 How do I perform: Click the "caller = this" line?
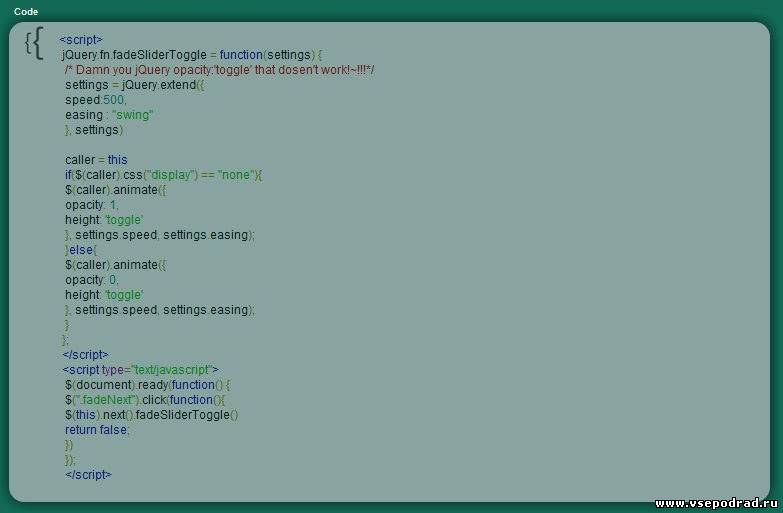click(96, 159)
